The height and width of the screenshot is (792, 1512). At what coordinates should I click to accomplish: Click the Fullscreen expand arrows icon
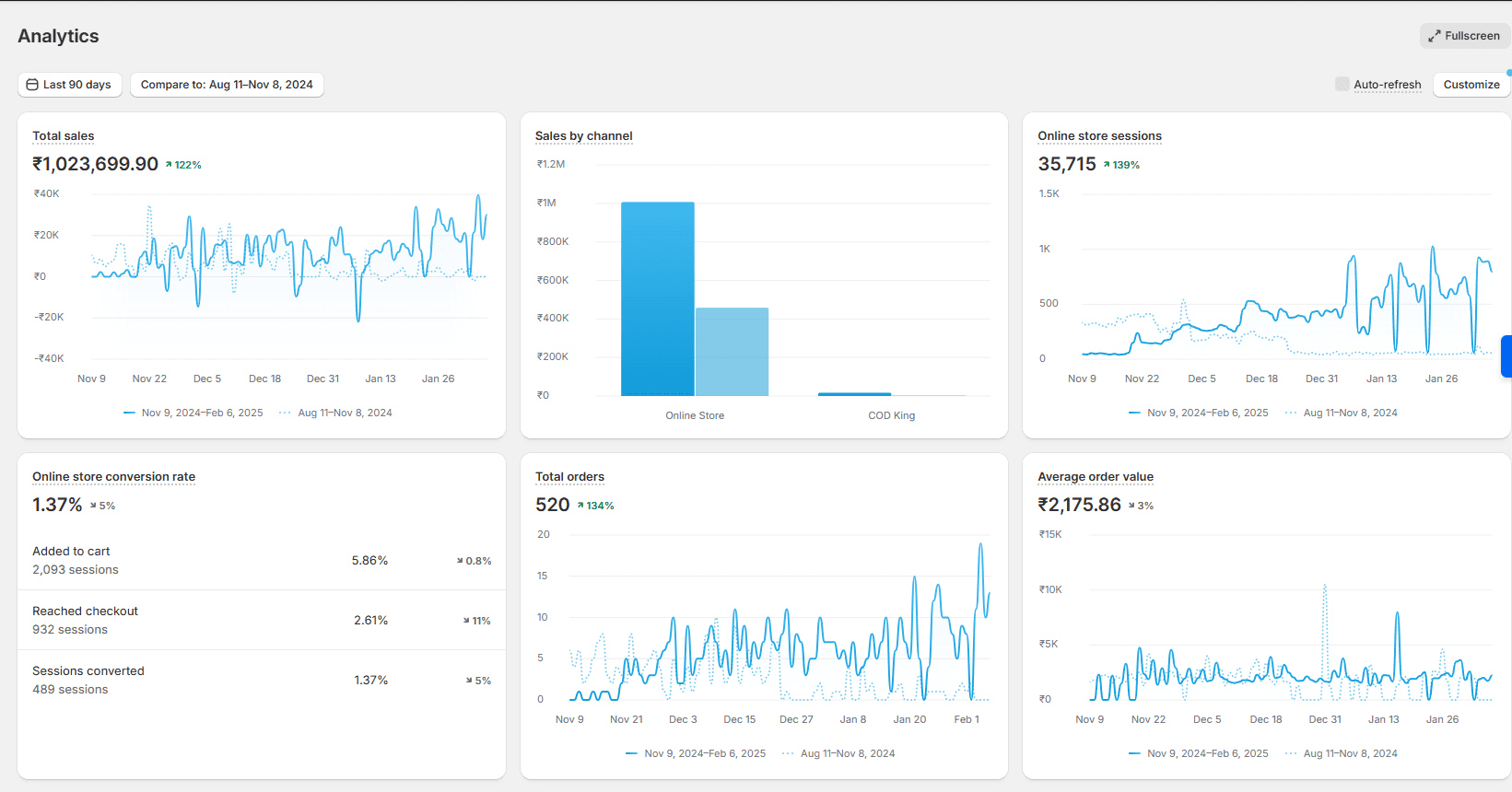pos(1435,36)
